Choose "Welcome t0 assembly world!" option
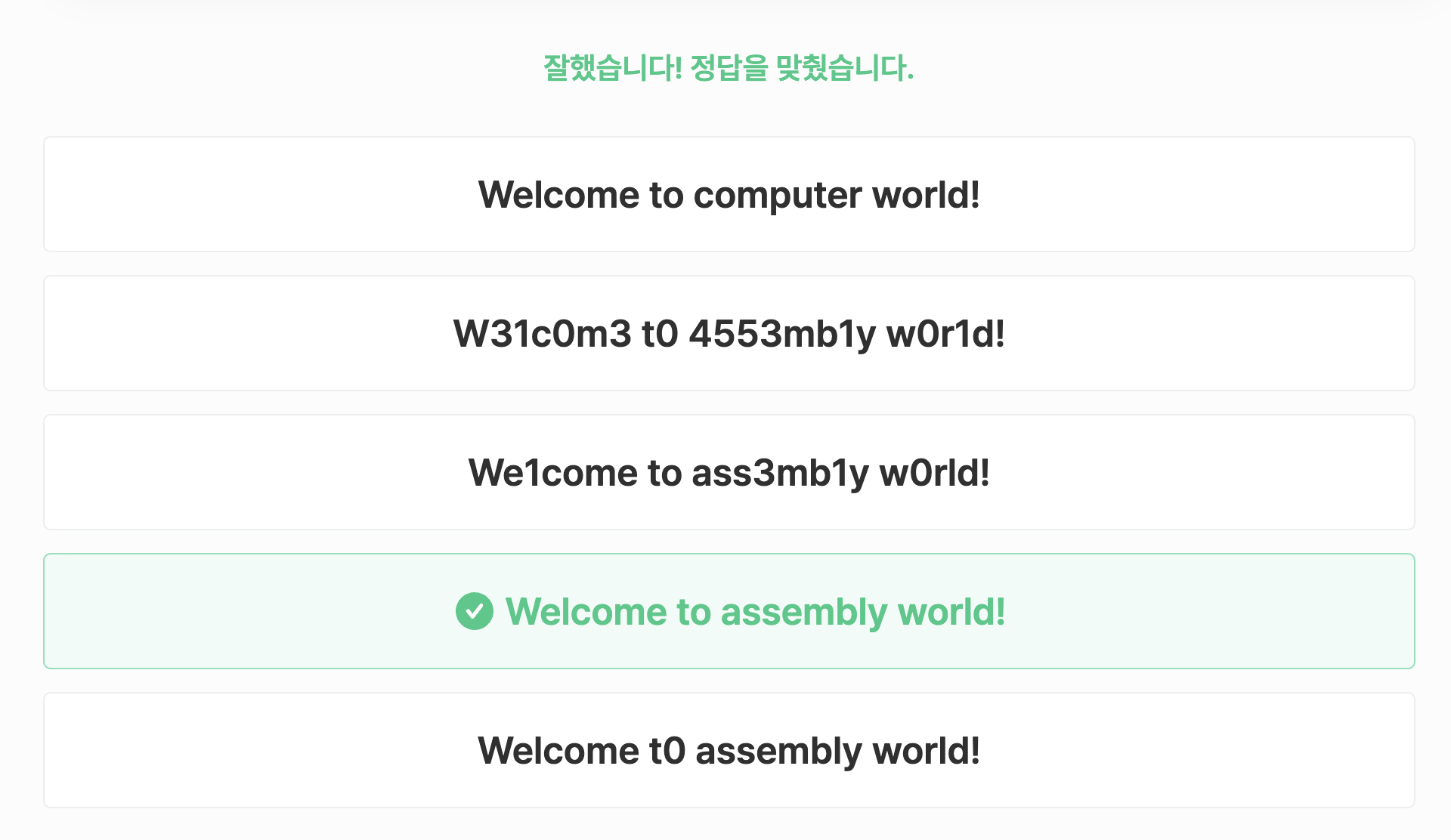The height and width of the screenshot is (840, 1451). pyautogui.click(x=729, y=750)
